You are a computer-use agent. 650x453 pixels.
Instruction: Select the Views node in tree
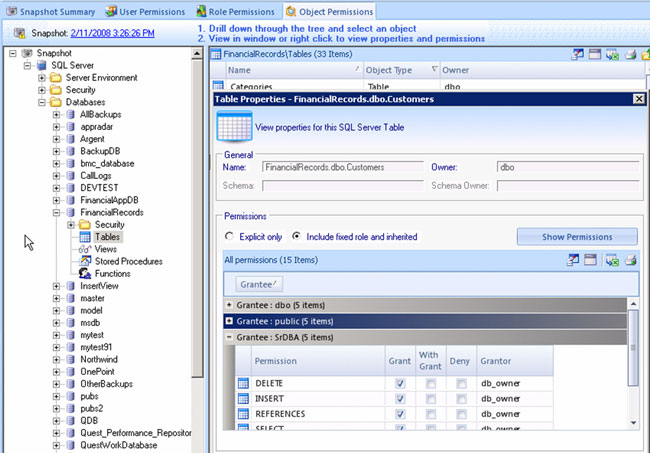coord(105,249)
